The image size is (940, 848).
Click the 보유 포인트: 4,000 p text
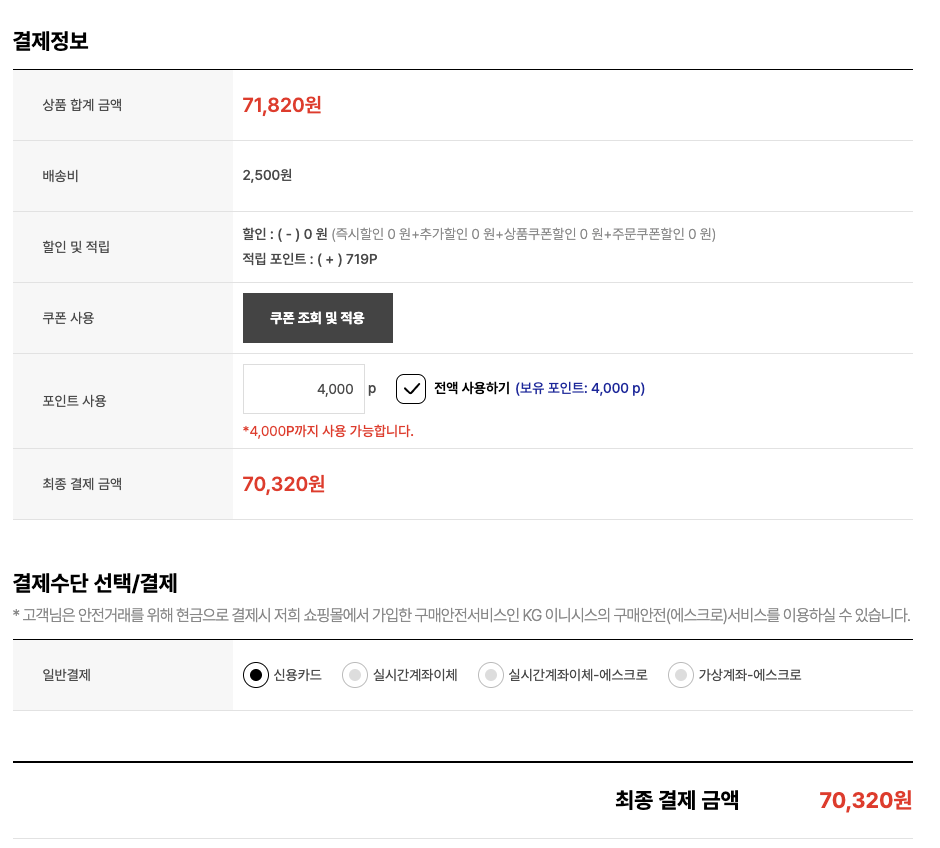pos(580,388)
